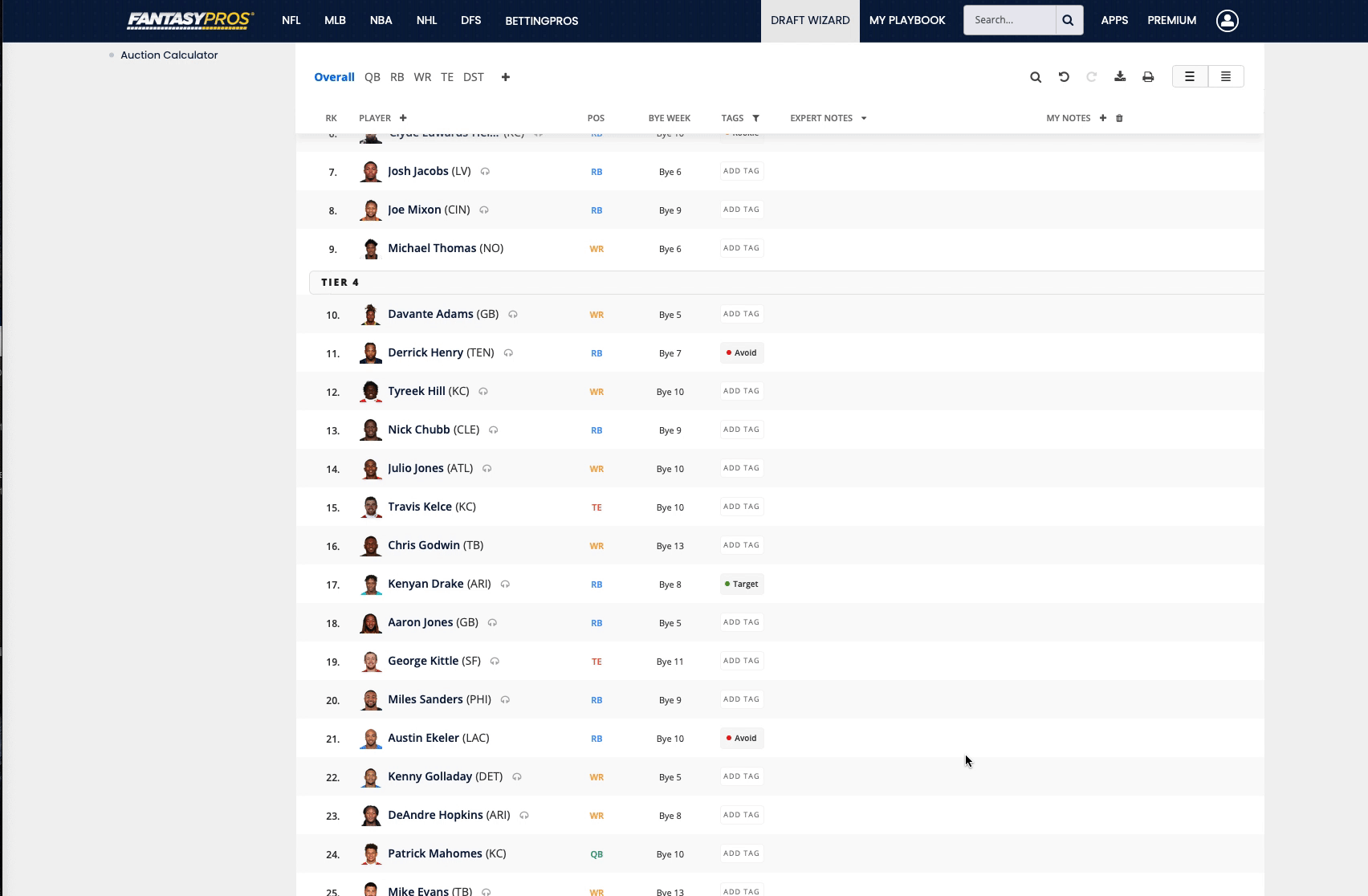The height and width of the screenshot is (896, 1368).
Task: Add tag for Patrick Mahomes
Action: 741,853
